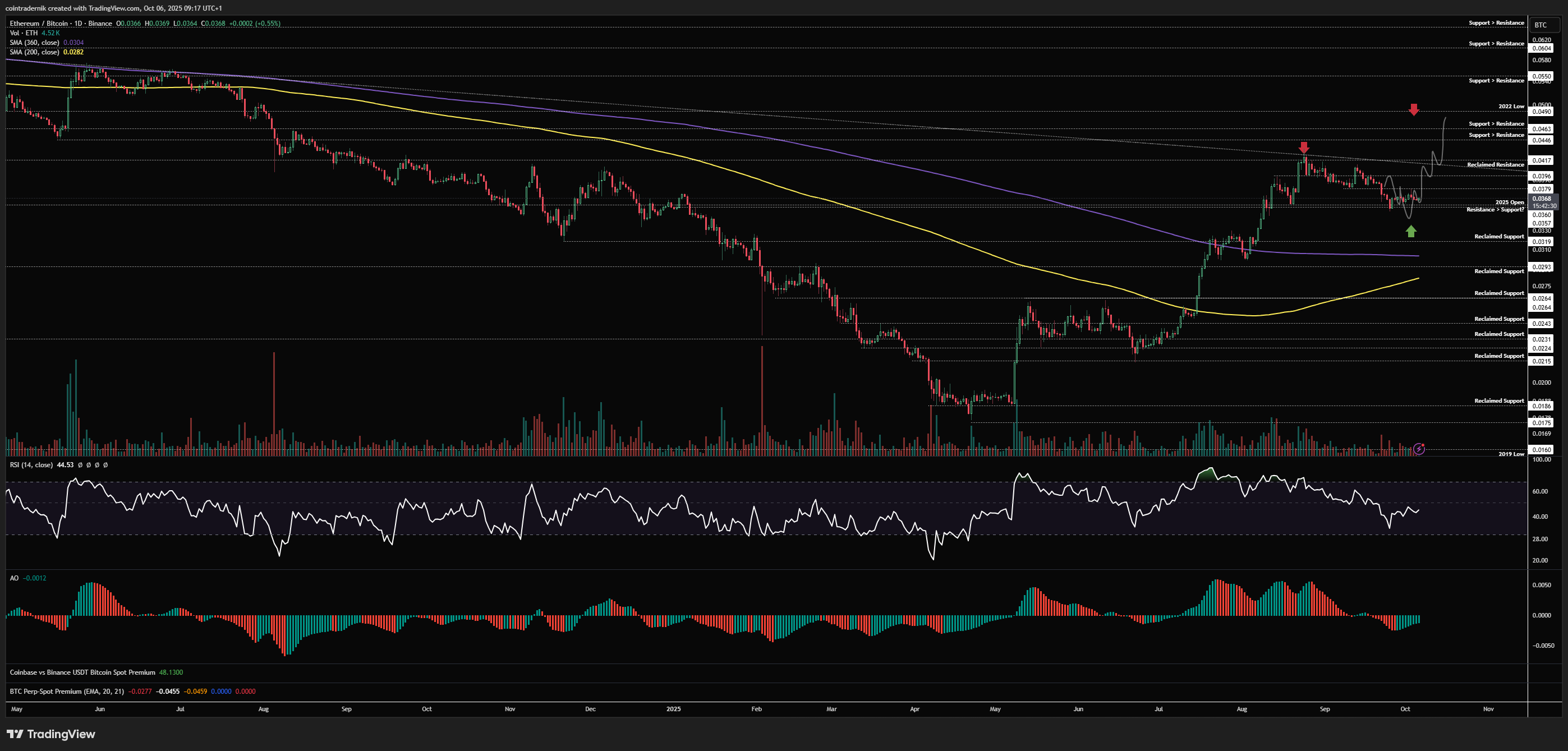1568x751 pixels.
Task: Click the 0.0490 price level label
Action: pyautogui.click(x=1542, y=112)
